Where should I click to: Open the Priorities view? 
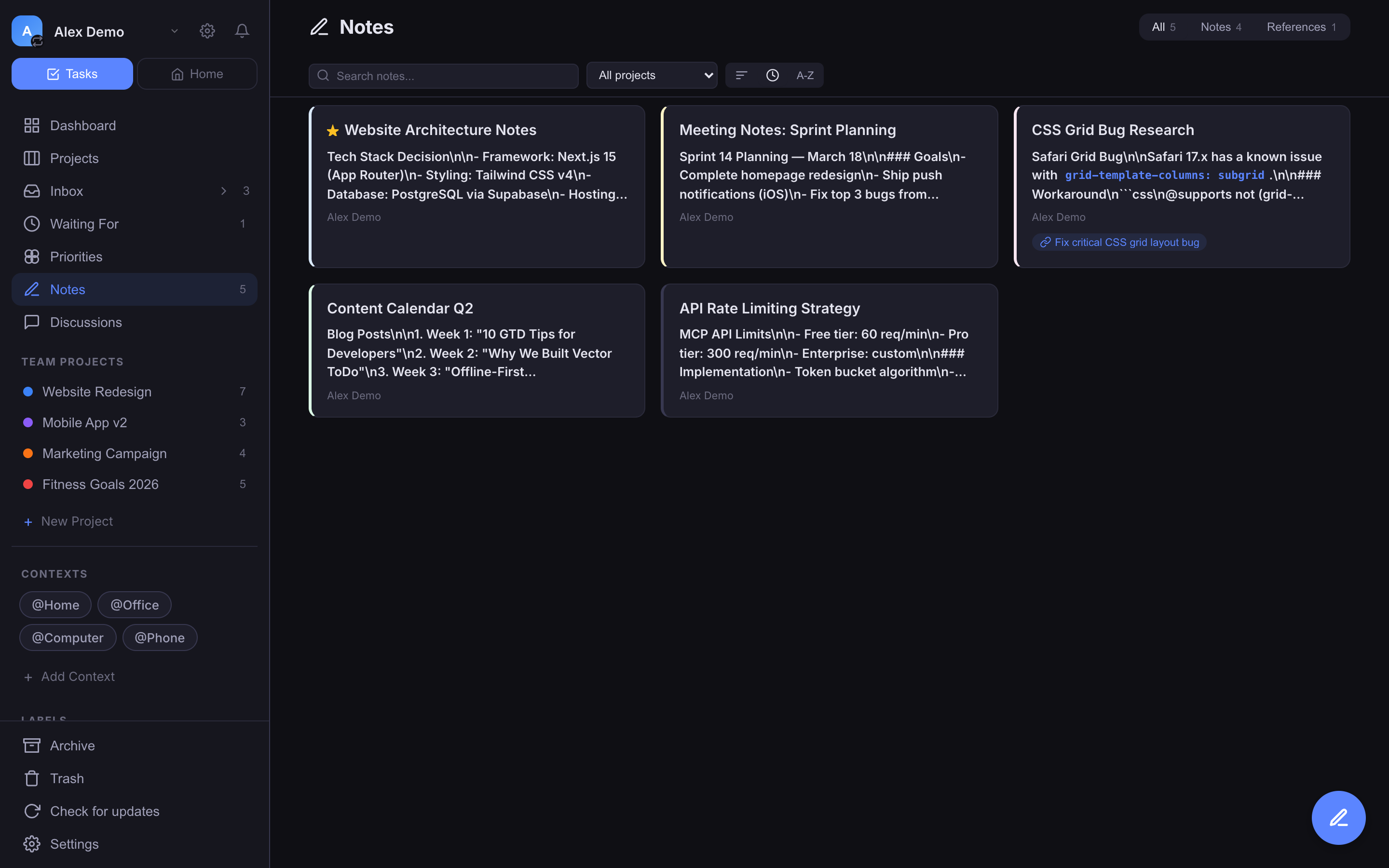point(134,256)
